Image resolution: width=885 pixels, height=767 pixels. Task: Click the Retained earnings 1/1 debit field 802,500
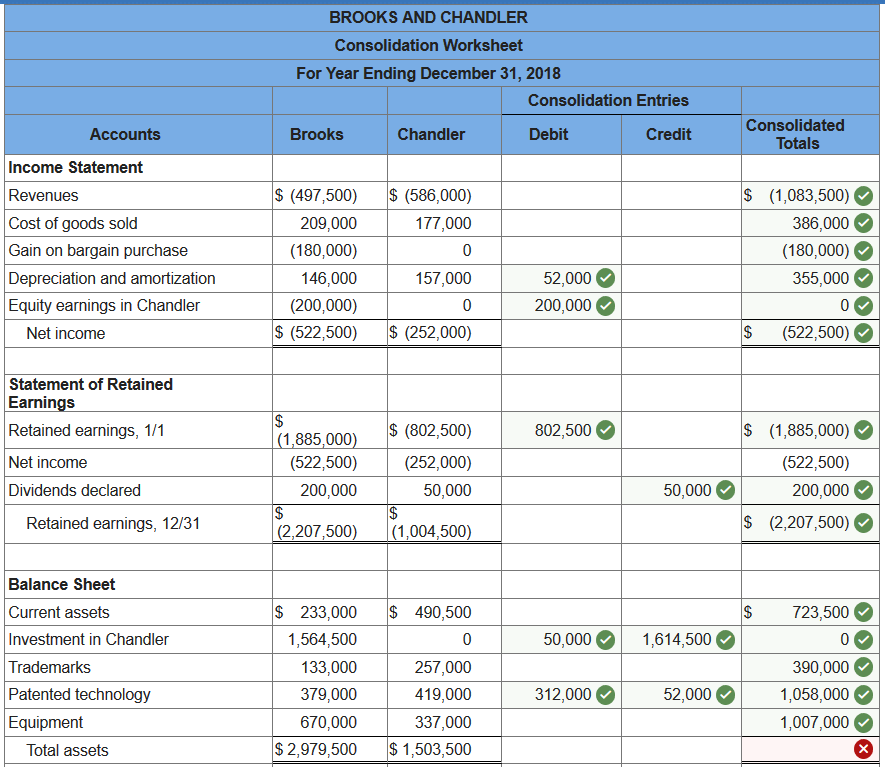[561, 430]
